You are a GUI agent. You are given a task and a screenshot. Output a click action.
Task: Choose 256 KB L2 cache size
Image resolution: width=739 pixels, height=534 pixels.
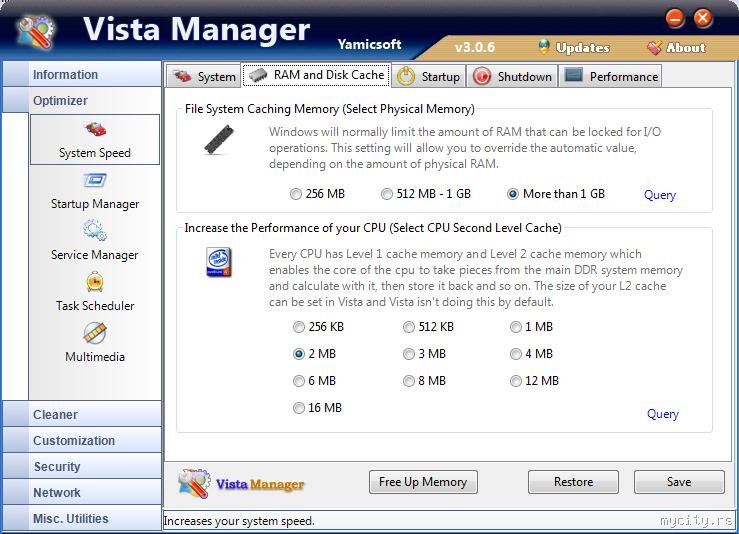(x=319, y=327)
